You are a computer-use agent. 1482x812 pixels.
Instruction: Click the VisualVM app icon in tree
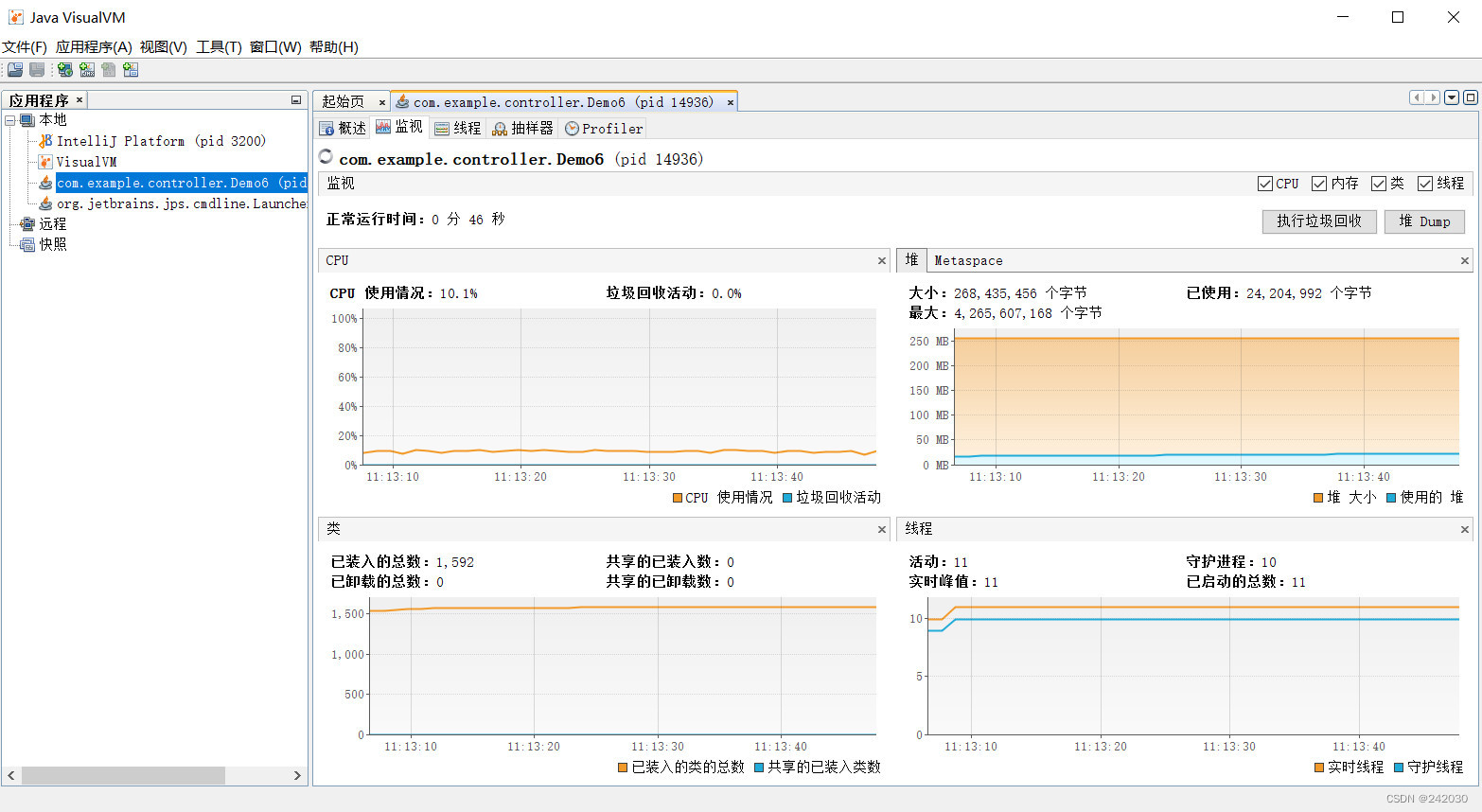tap(45, 162)
